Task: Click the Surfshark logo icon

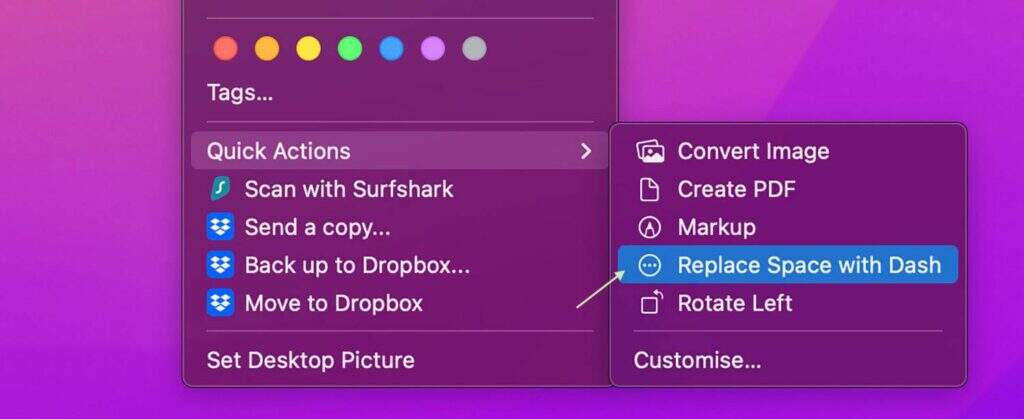Action: pos(220,189)
